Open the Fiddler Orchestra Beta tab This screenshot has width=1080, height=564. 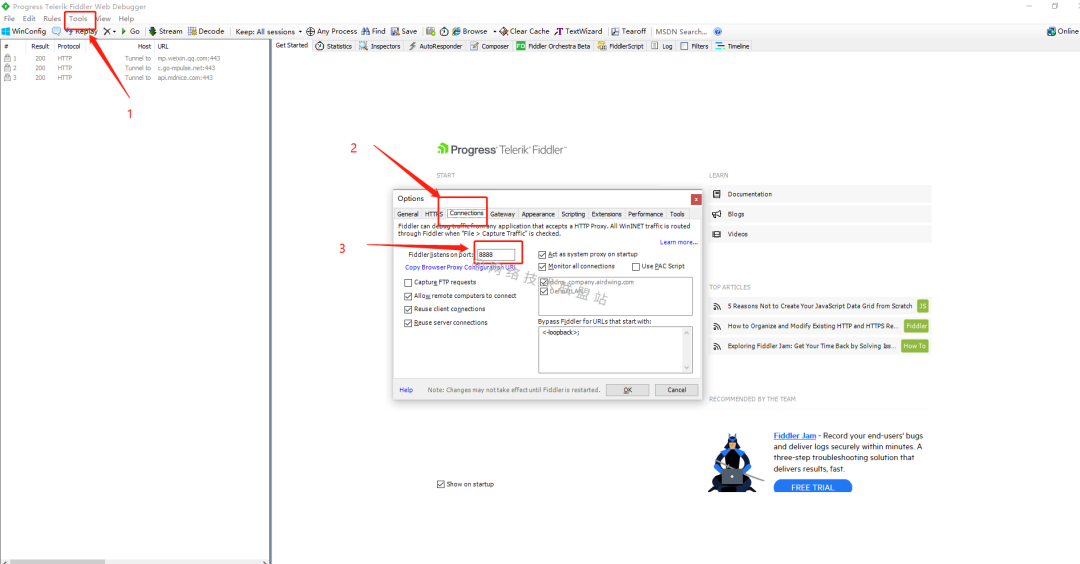point(553,46)
